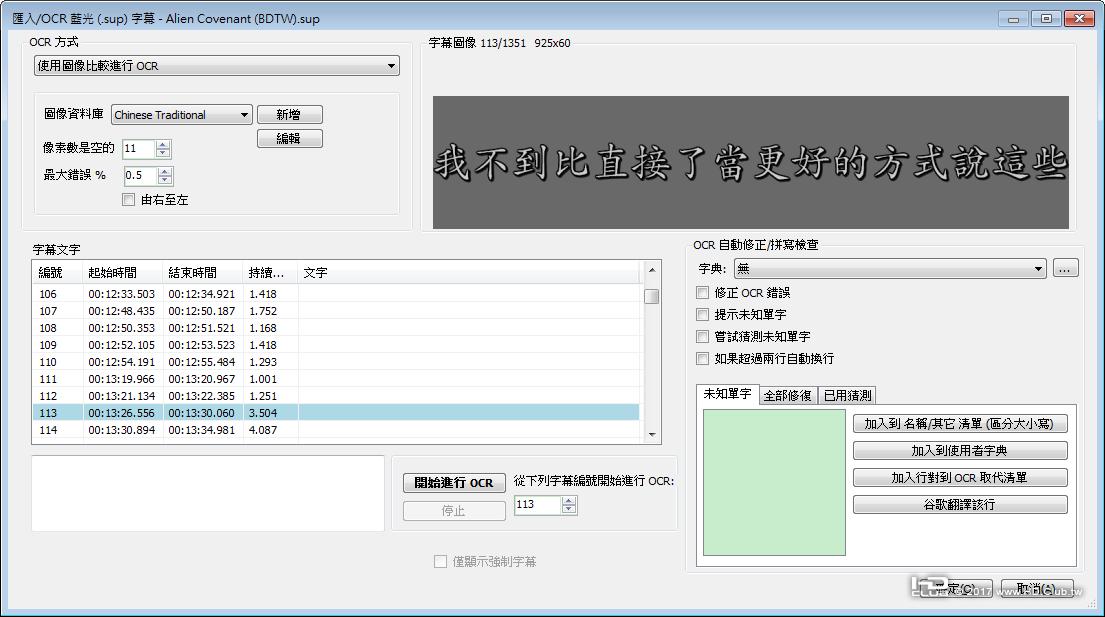
Task: Enable the 如果超過兩行自動換行 checkbox
Action: (x=703, y=358)
